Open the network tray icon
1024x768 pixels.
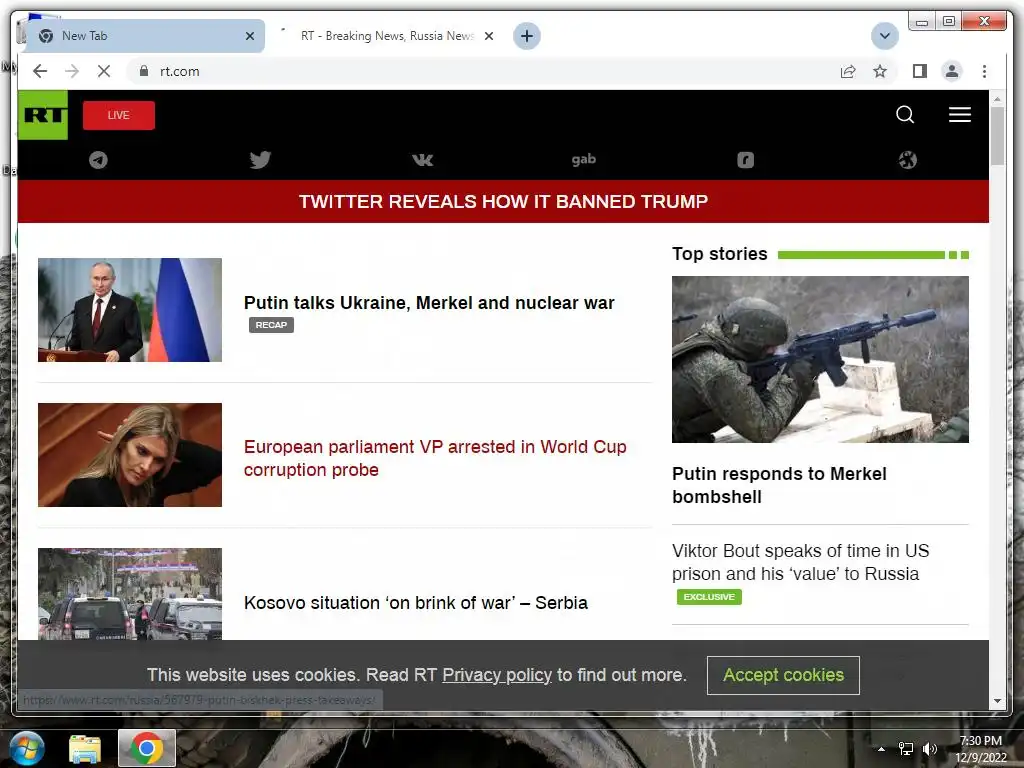(906, 749)
